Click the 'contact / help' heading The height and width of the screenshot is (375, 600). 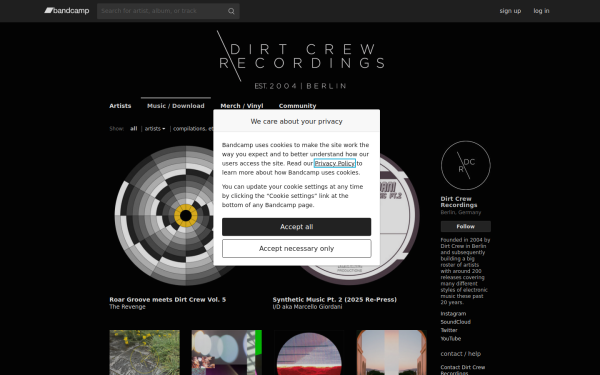pyautogui.click(x=461, y=354)
